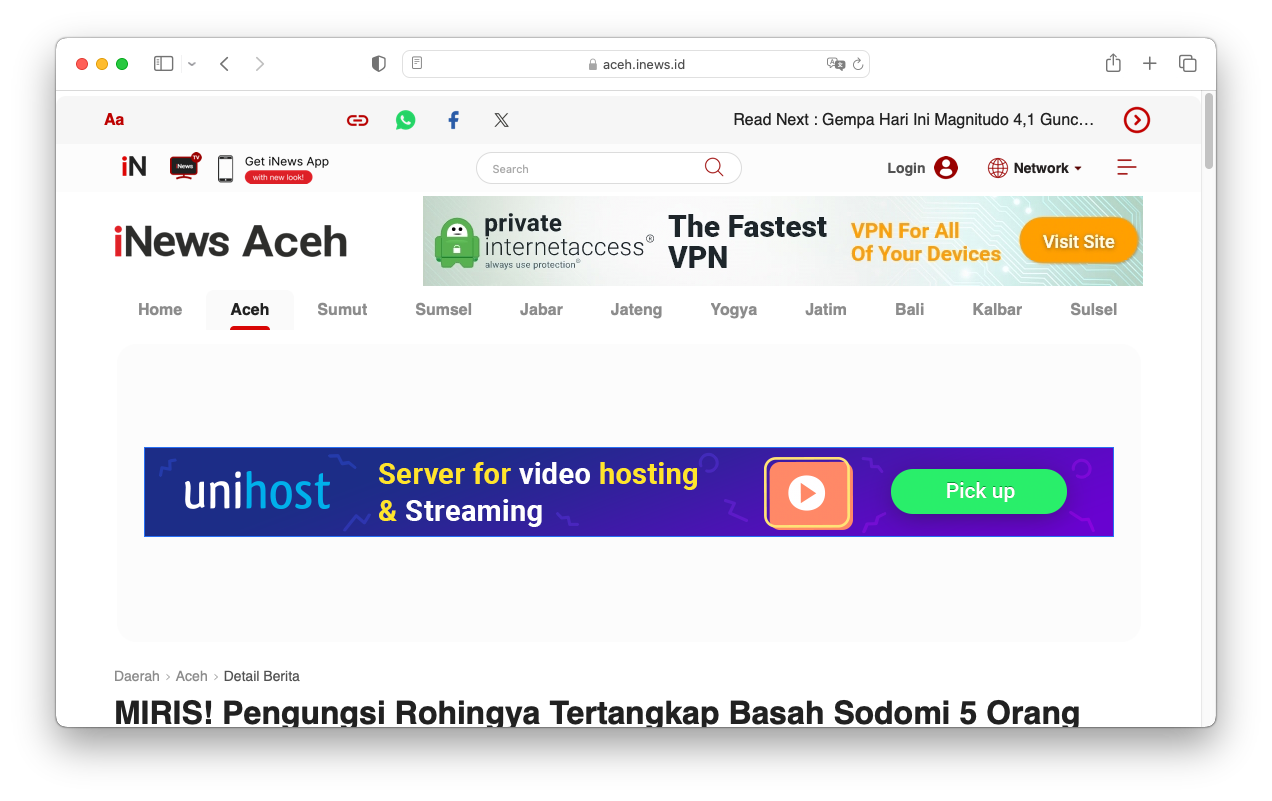
Task: Open the Aceh breadcrumb link
Action: pos(192,676)
